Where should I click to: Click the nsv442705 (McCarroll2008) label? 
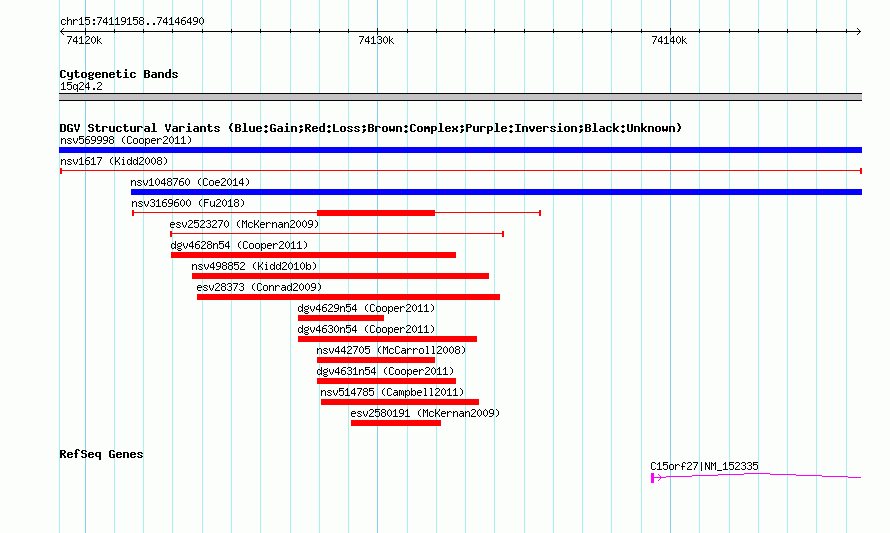[391, 350]
